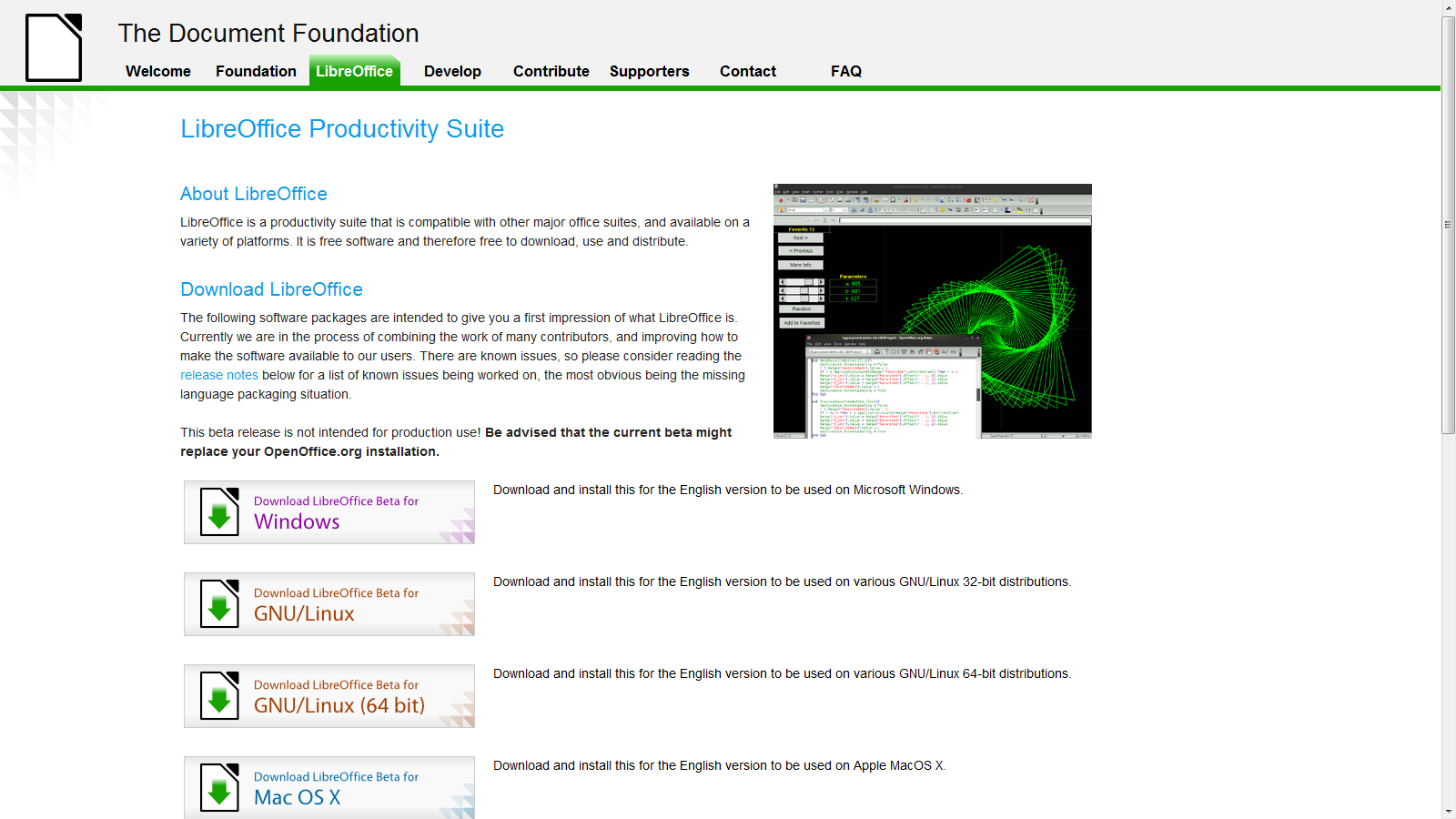Click the scrollbar down arrow
The width and height of the screenshot is (1456, 819).
click(1448, 811)
